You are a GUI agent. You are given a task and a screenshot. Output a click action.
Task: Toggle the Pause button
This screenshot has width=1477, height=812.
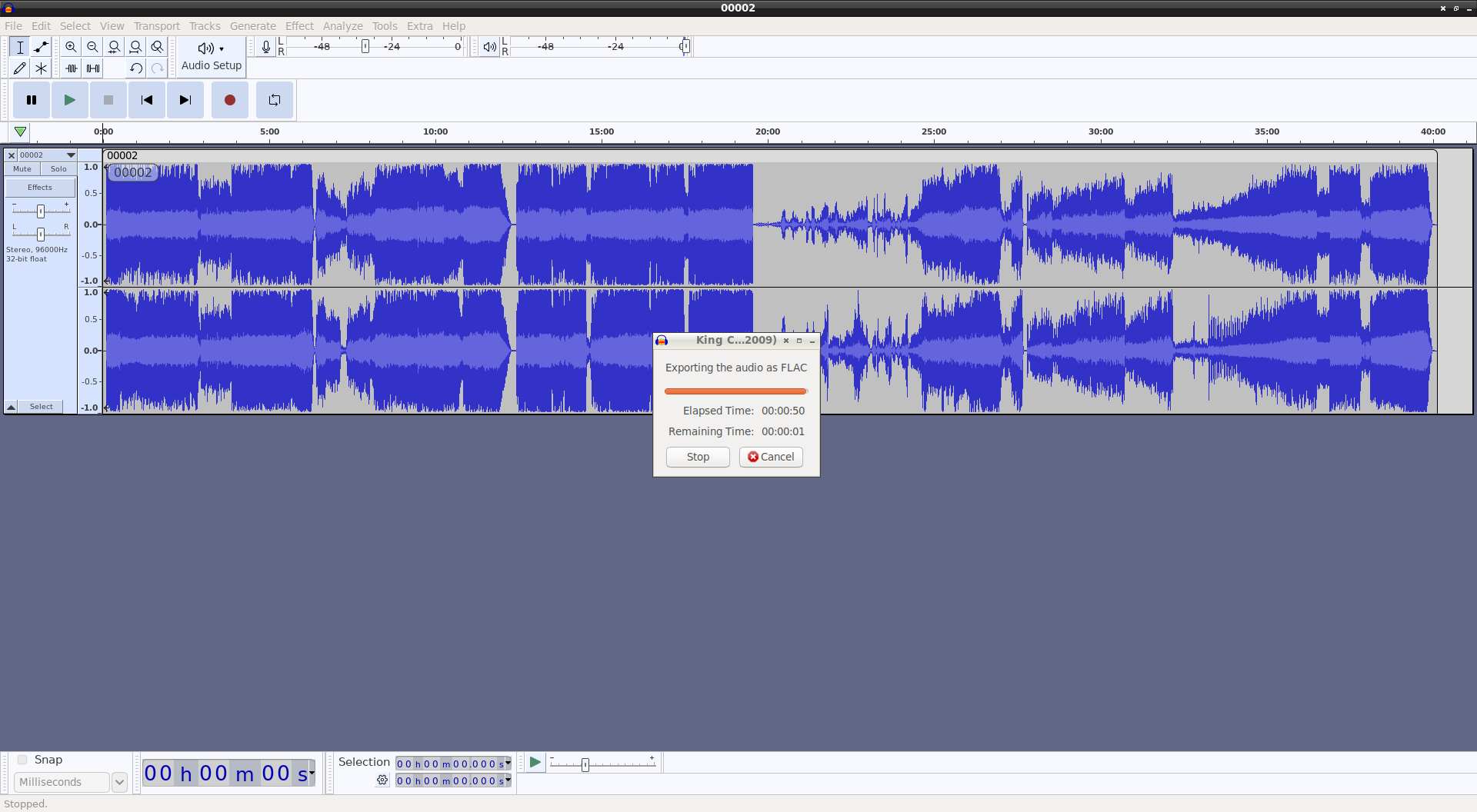[32, 100]
